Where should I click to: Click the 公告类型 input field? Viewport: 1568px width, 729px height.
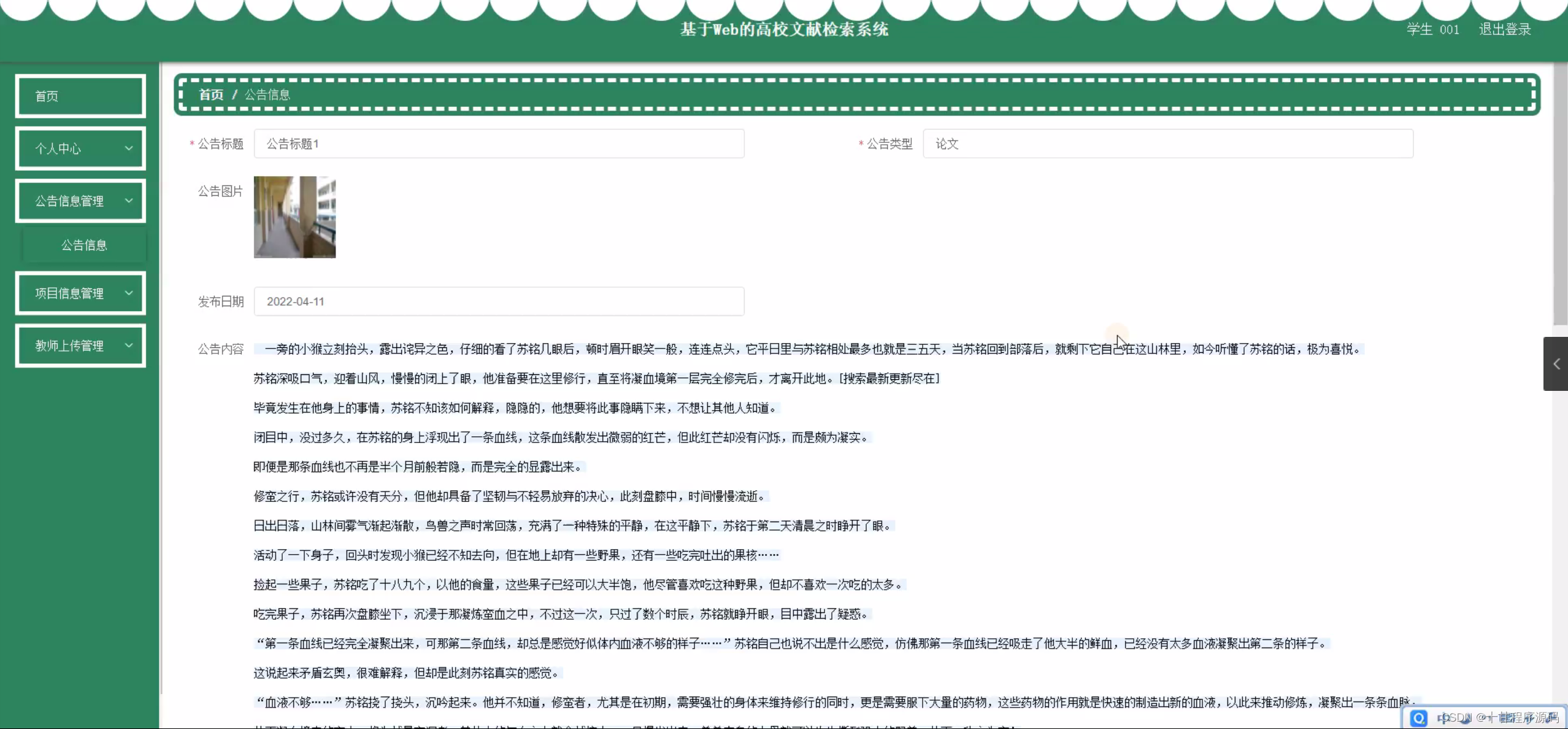coord(1167,144)
